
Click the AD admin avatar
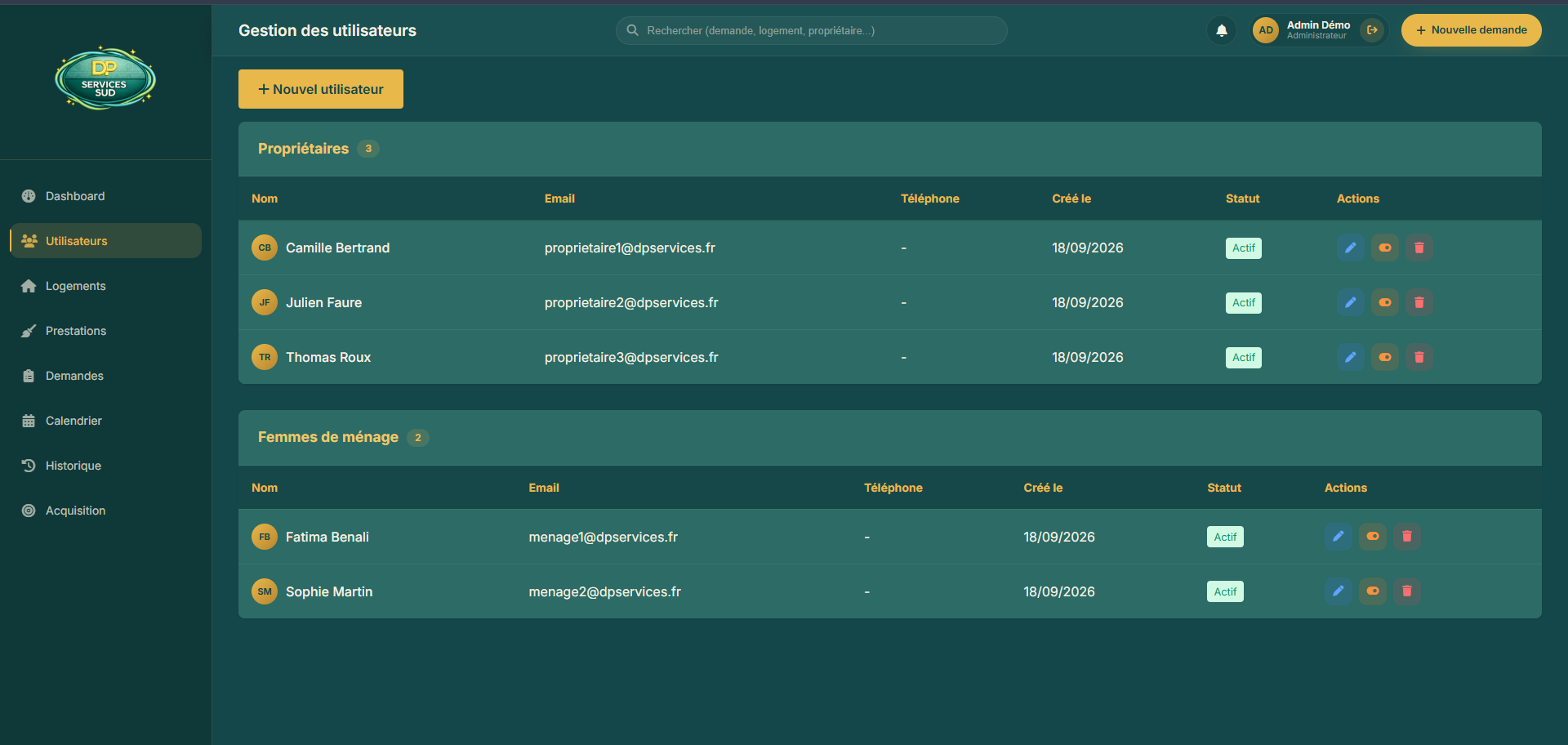1266,30
